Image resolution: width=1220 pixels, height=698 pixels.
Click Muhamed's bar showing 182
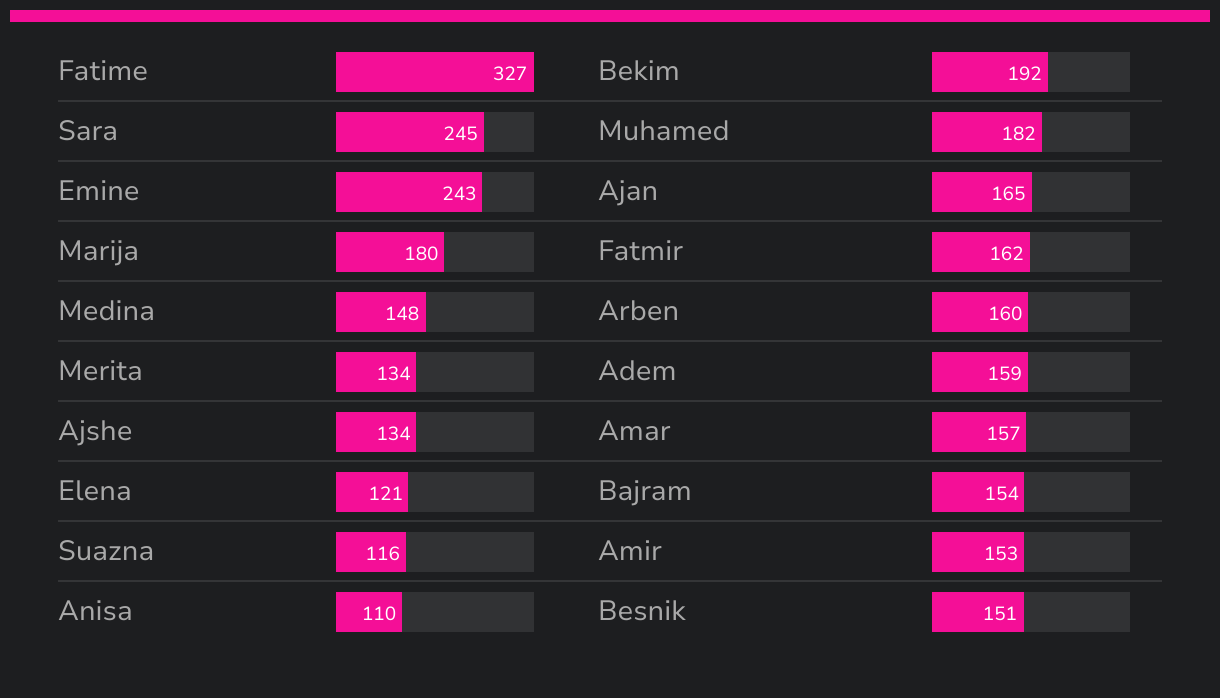pyautogui.click(x=987, y=132)
